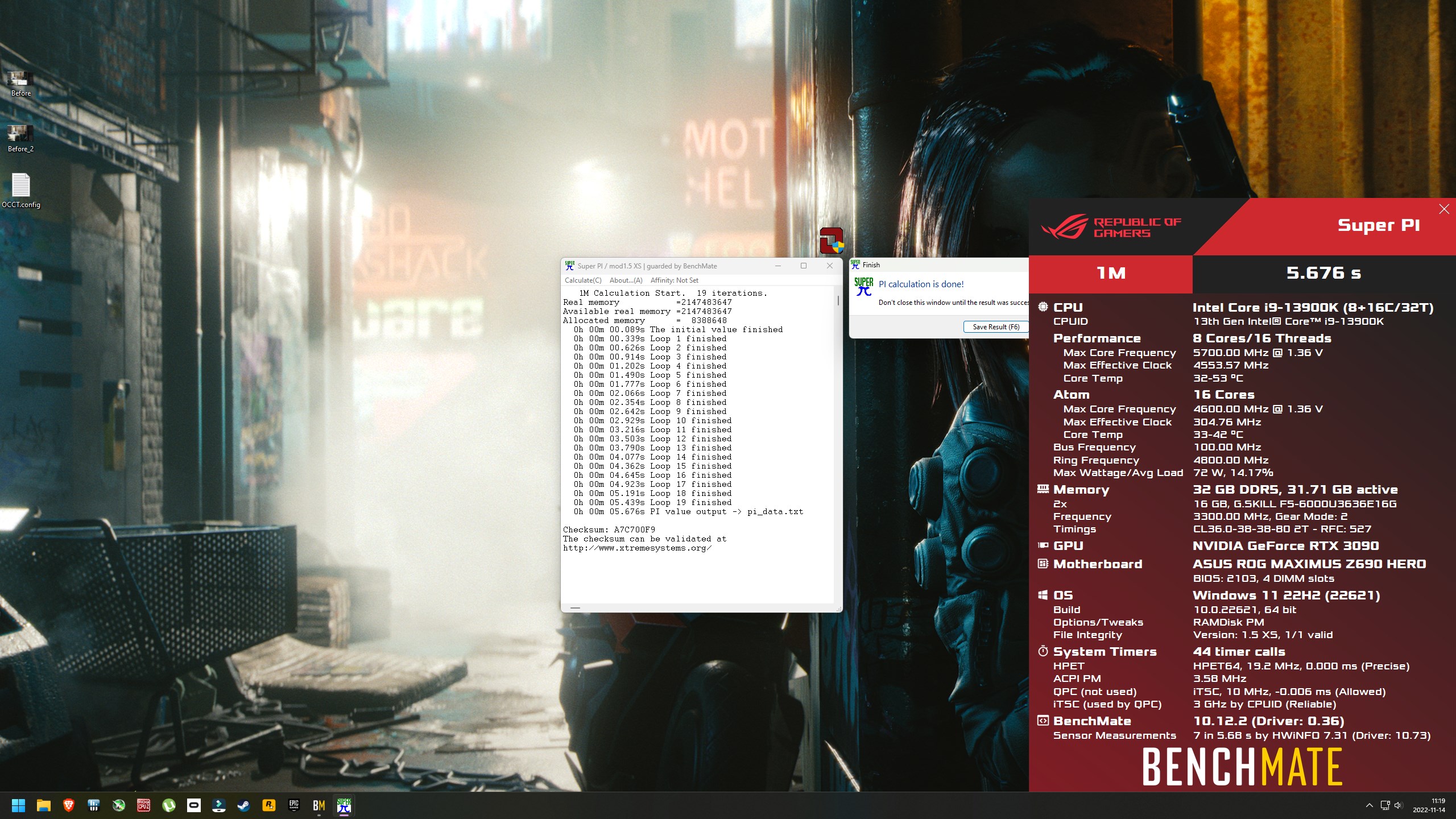Click the 'PI value output -> pi_data.txt' line

[688, 512]
